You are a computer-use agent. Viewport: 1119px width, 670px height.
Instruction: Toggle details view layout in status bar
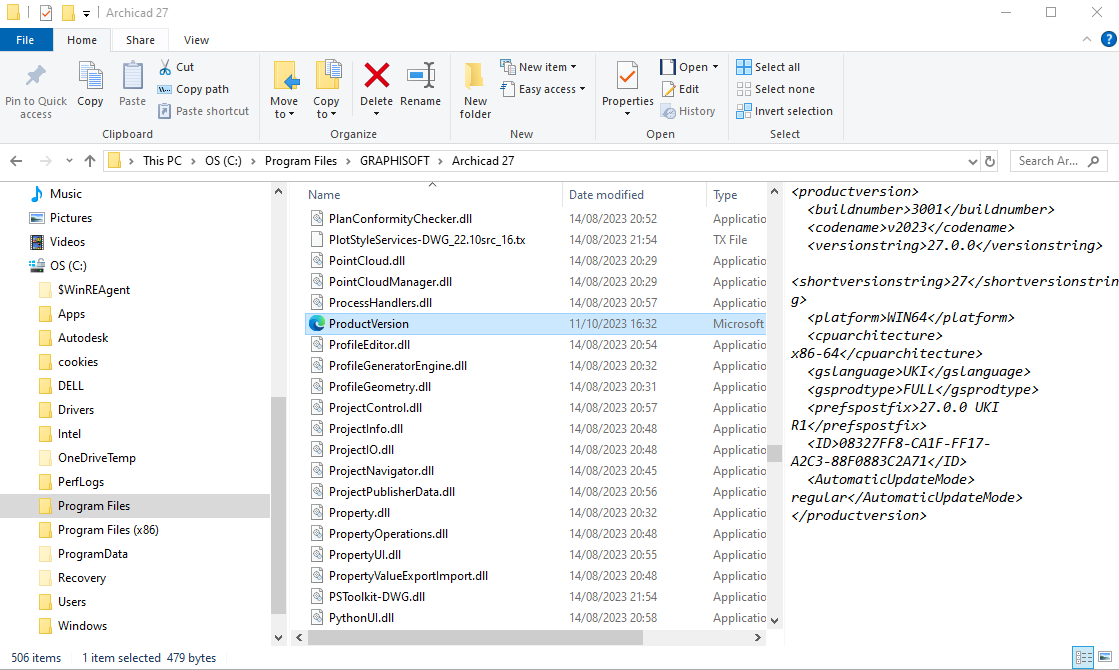tap(1083, 657)
